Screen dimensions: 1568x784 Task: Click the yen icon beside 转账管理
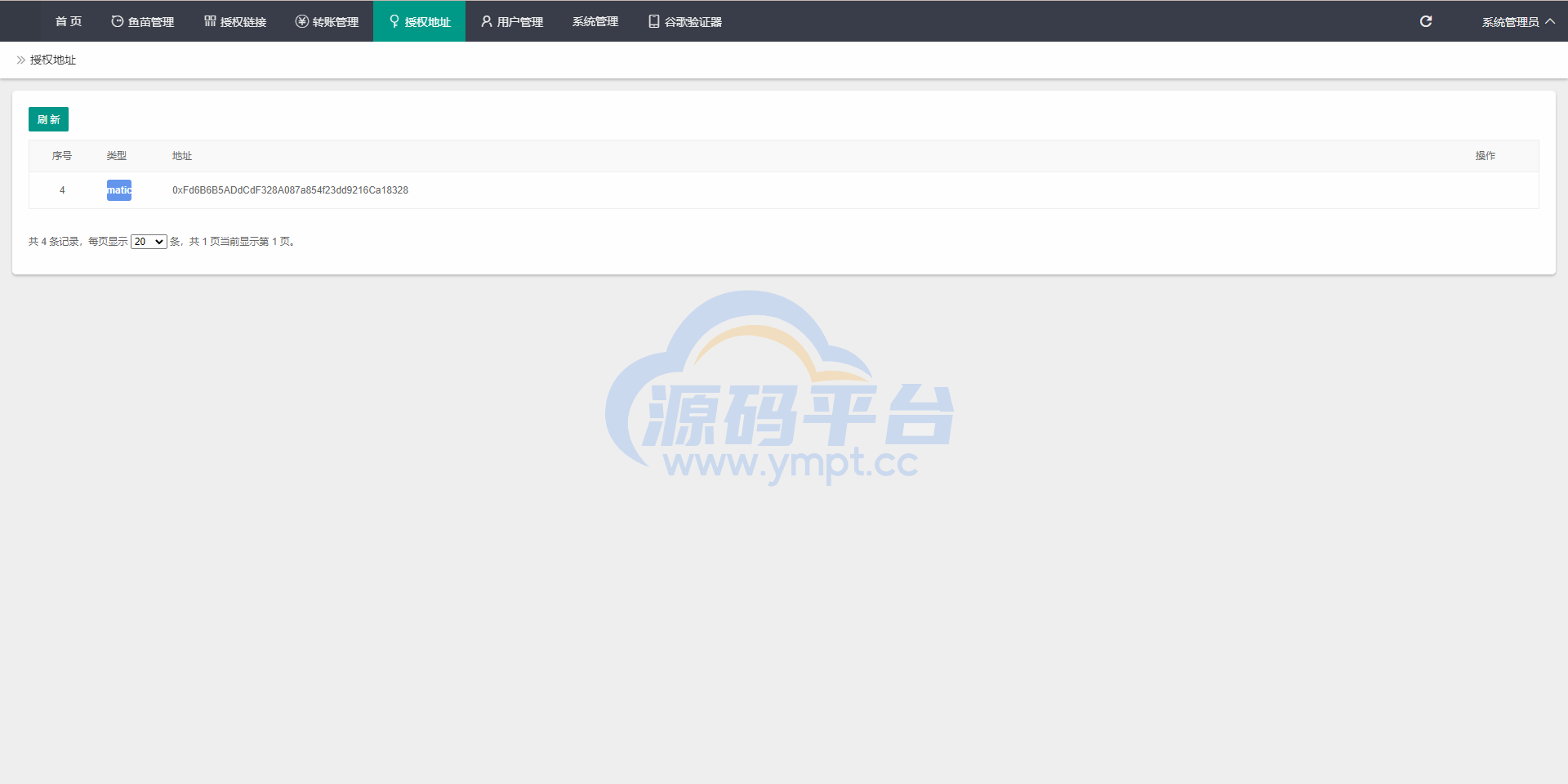pos(302,21)
